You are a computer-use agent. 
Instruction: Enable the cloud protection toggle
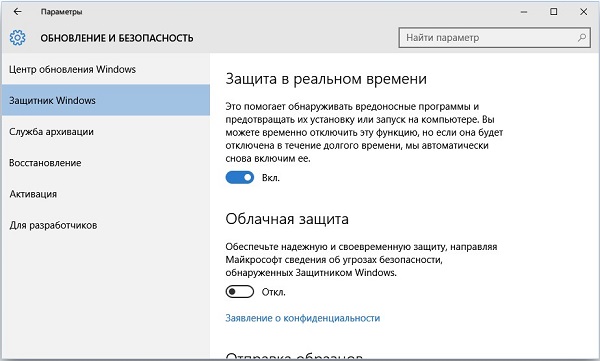[x=240, y=292]
